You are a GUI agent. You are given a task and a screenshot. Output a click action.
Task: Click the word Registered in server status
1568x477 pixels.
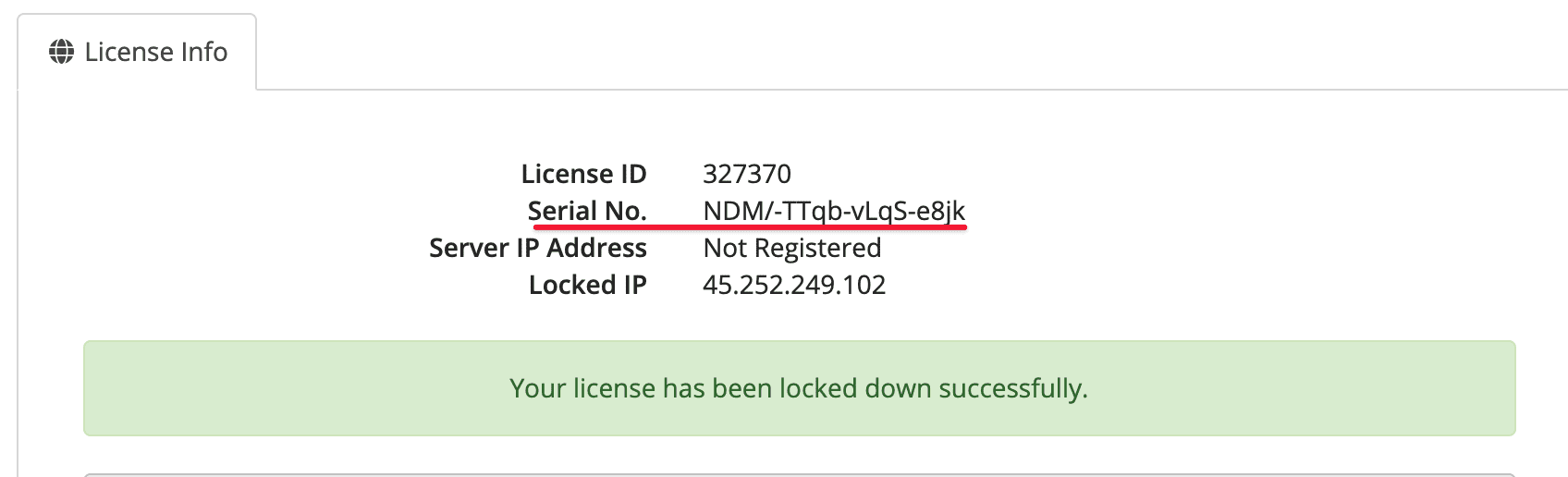pos(817,248)
